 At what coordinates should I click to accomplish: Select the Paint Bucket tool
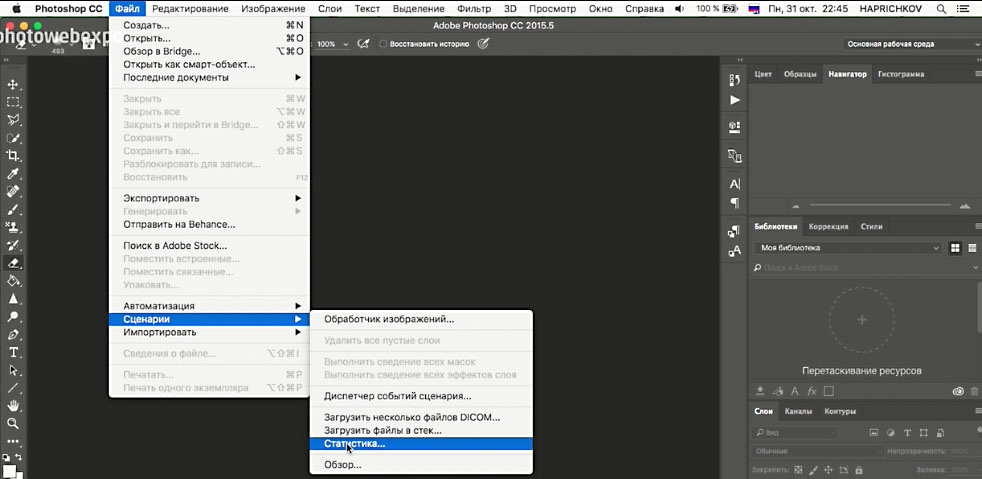(x=13, y=281)
